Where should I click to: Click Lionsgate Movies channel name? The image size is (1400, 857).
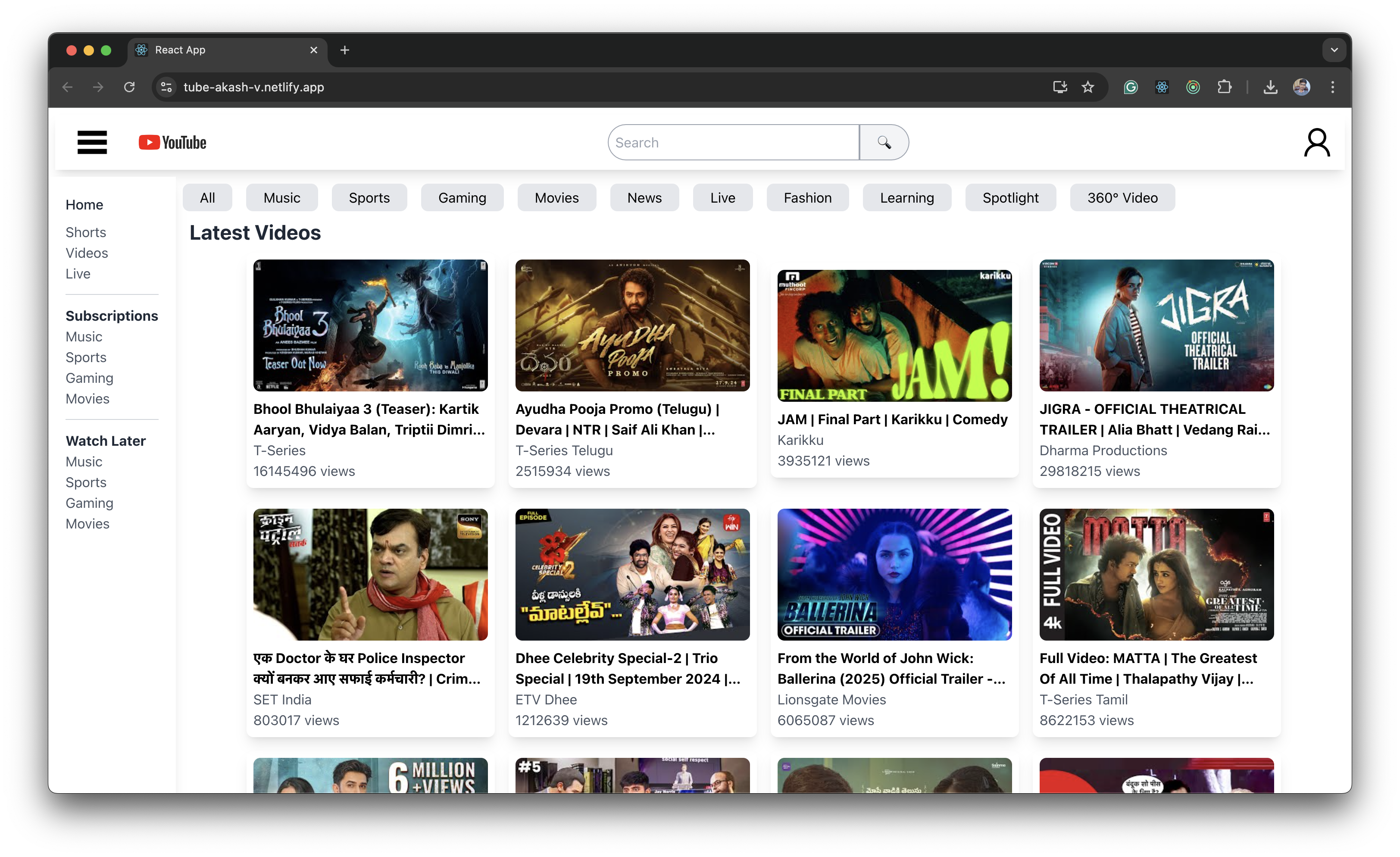[x=831, y=700]
